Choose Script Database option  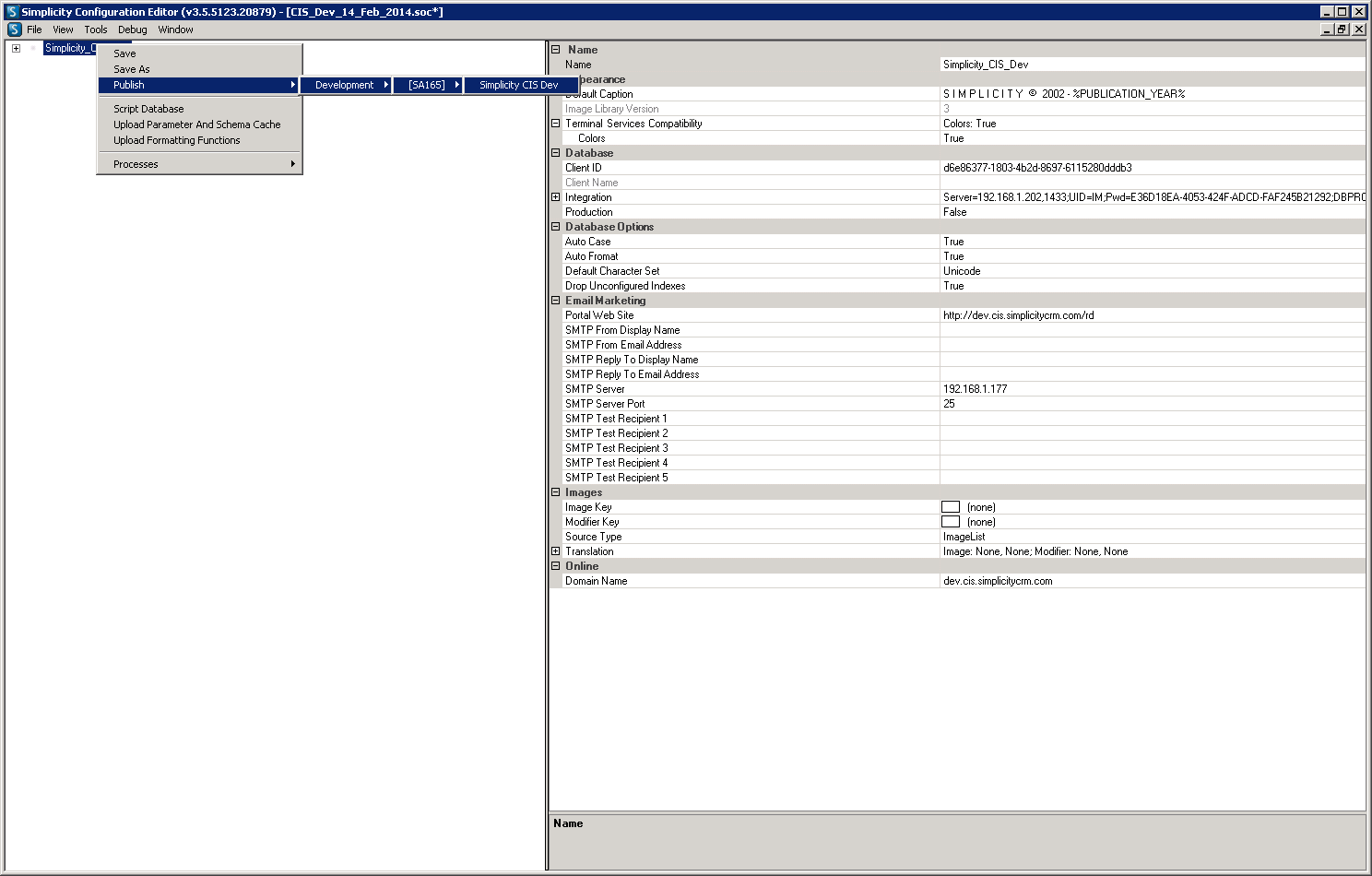tap(199, 109)
